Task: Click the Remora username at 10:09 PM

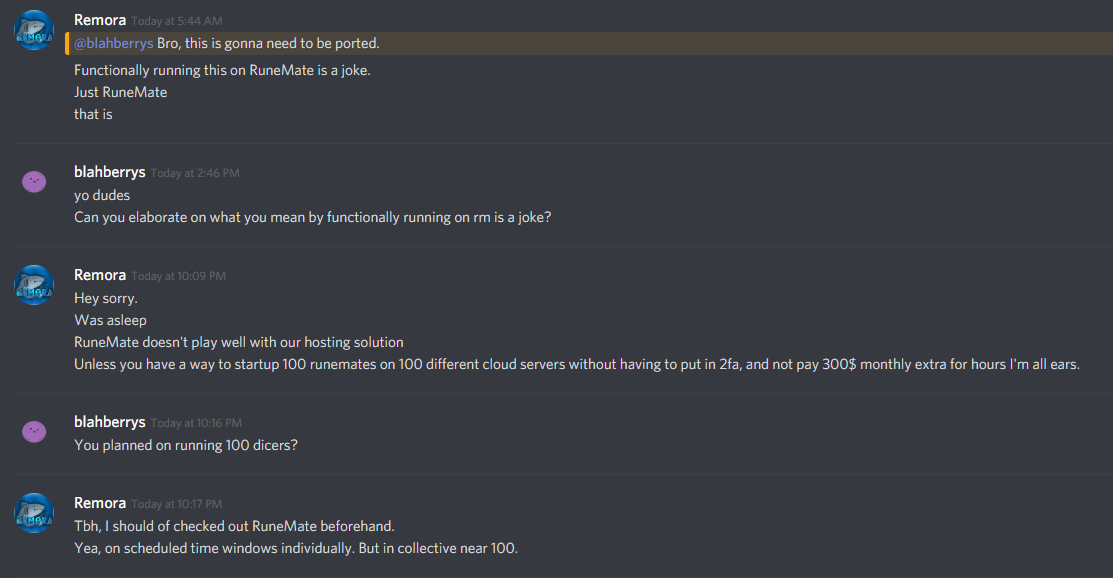Action: (x=100, y=275)
